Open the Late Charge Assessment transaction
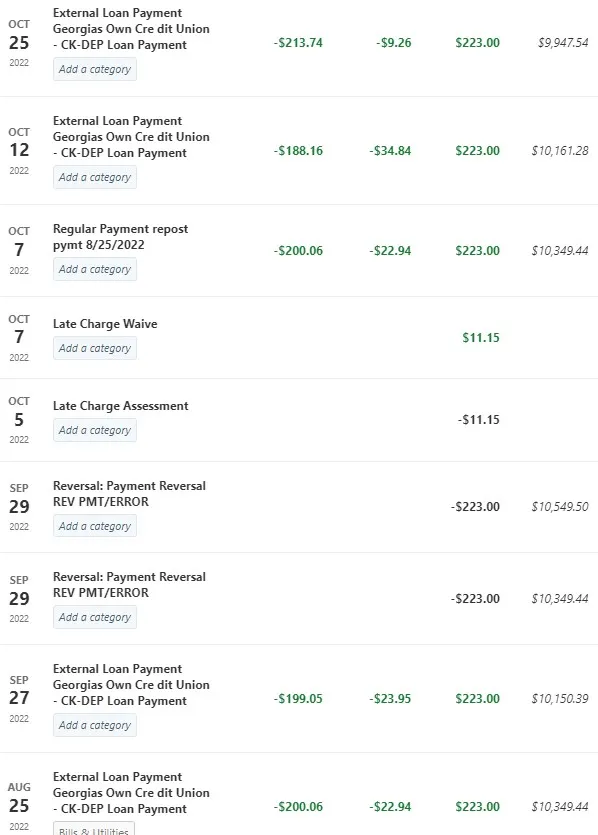Image resolution: width=598 pixels, height=835 pixels. 120,406
